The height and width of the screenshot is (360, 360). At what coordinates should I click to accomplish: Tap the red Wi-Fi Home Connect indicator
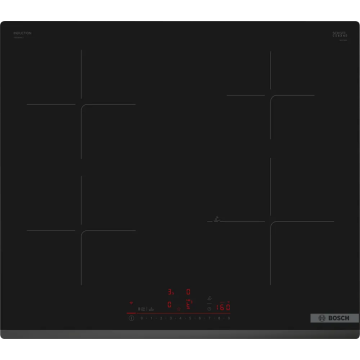pos(131,303)
